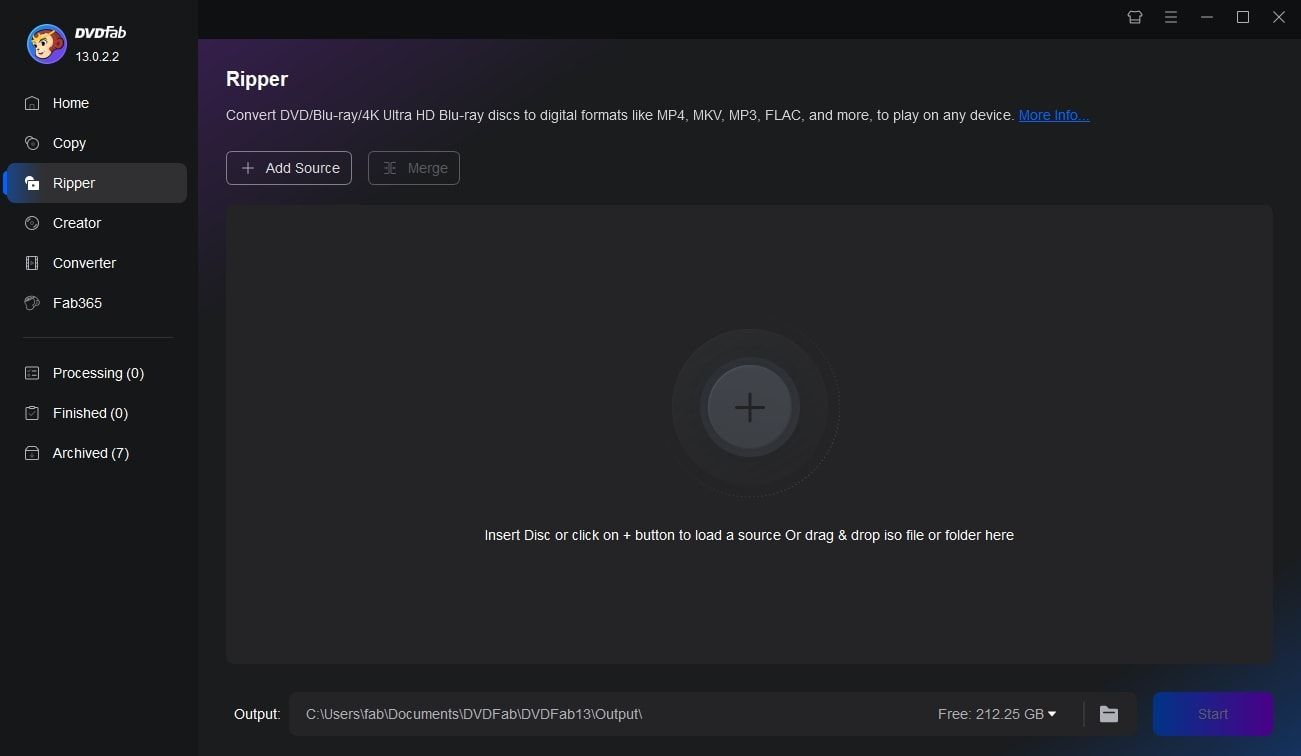Screen dimensions: 1301x756
Task: Click the Copy disc icon
Action: coord(33,143)
